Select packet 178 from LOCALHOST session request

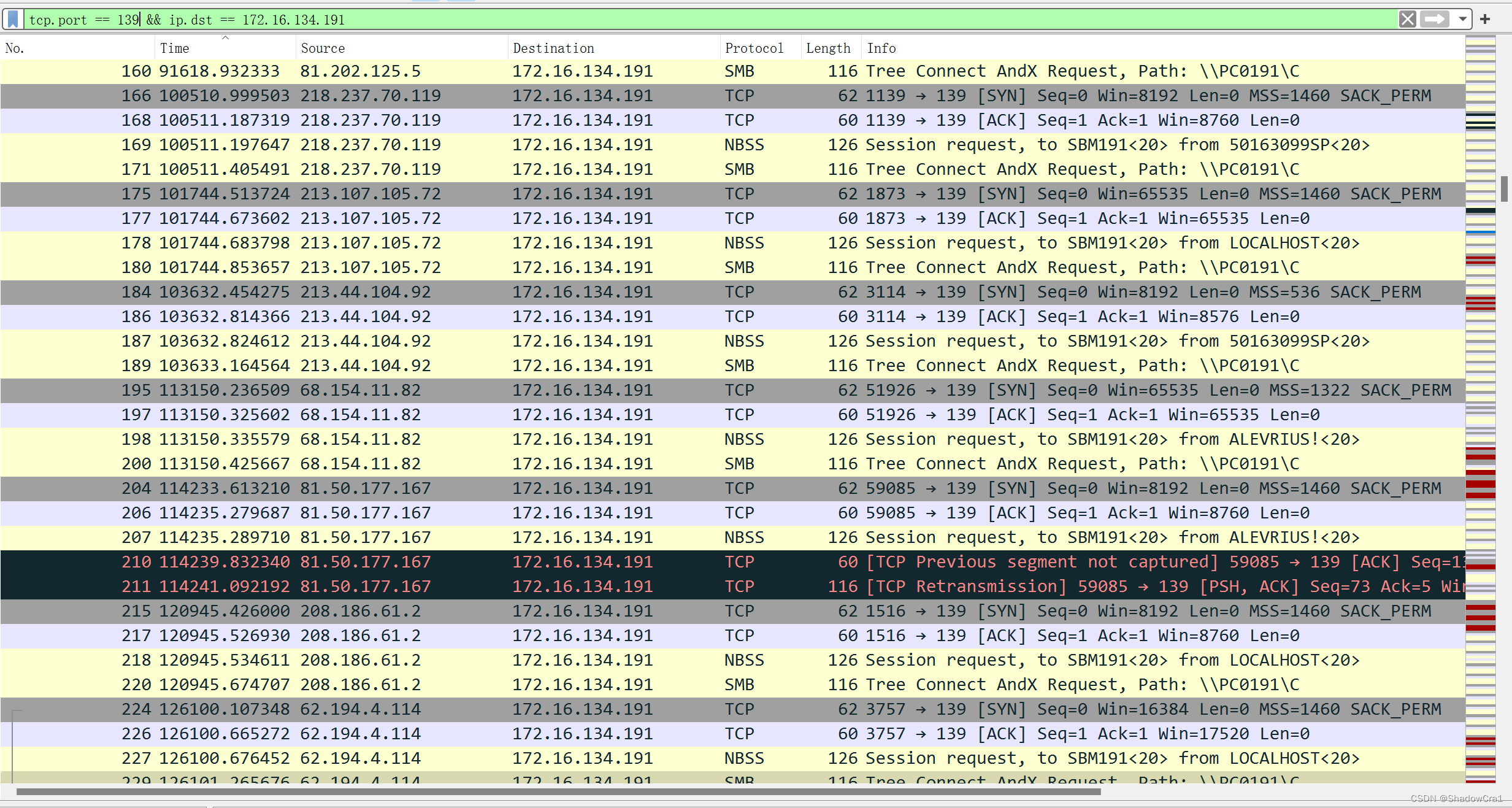tap(732, 243)
